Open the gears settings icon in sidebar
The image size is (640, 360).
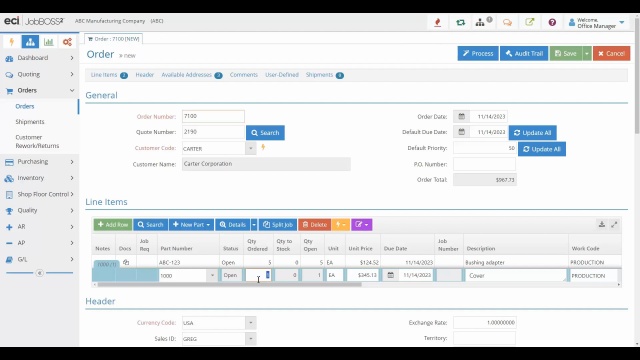(x=67, y=42)
